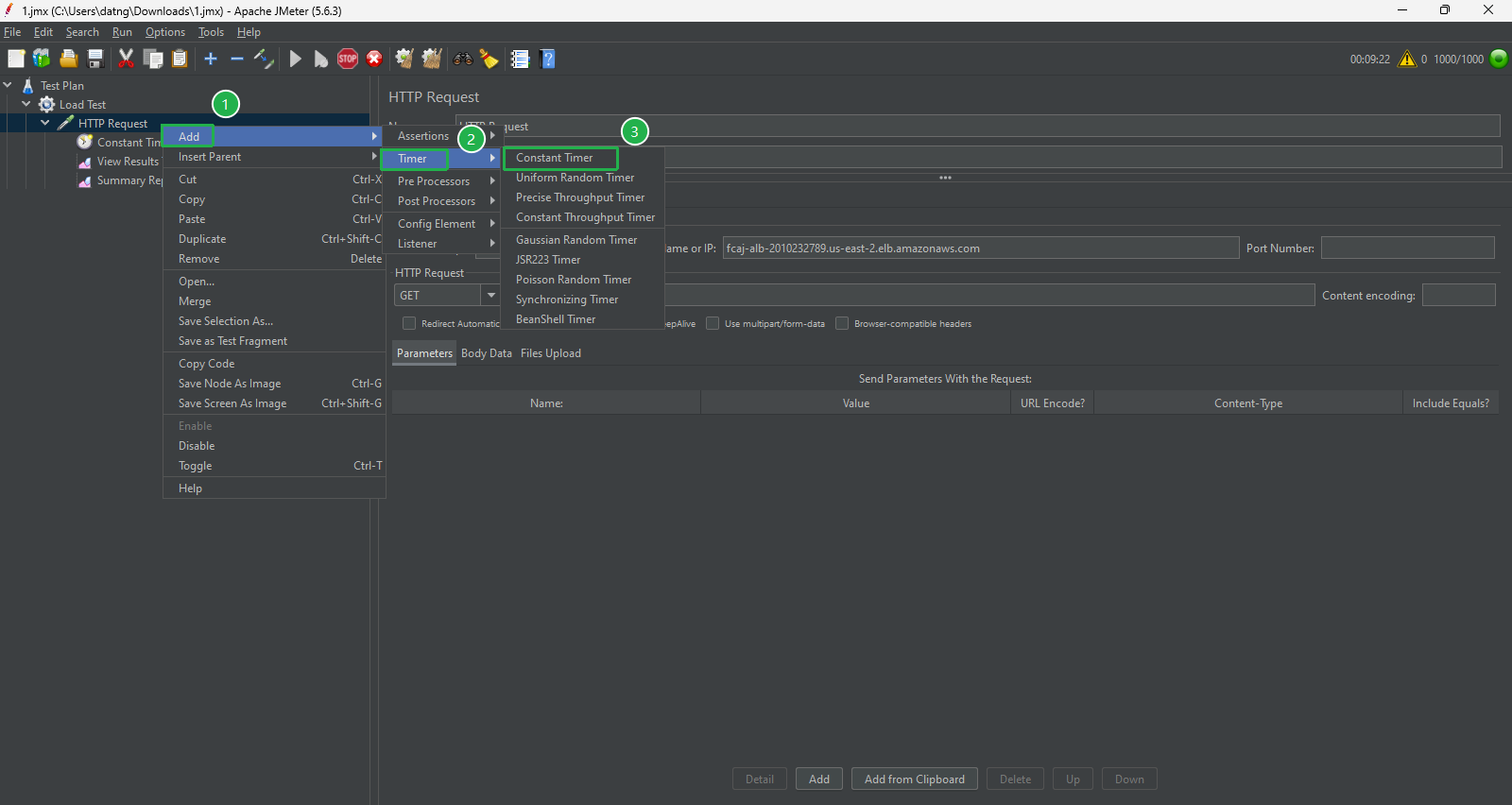Viewport: 1512px width, 805px height.
Task: Open the File menu
Action: (12, 32)
